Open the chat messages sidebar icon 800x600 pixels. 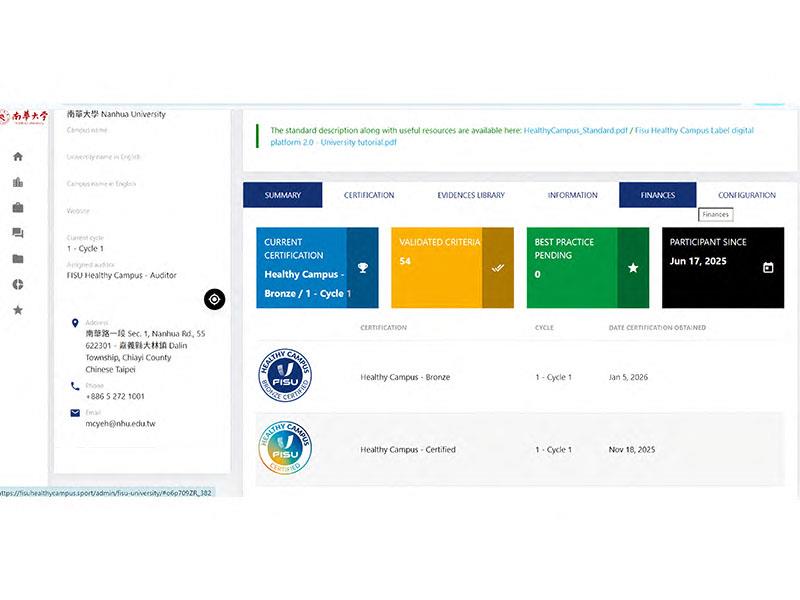(x=18, y=233)
